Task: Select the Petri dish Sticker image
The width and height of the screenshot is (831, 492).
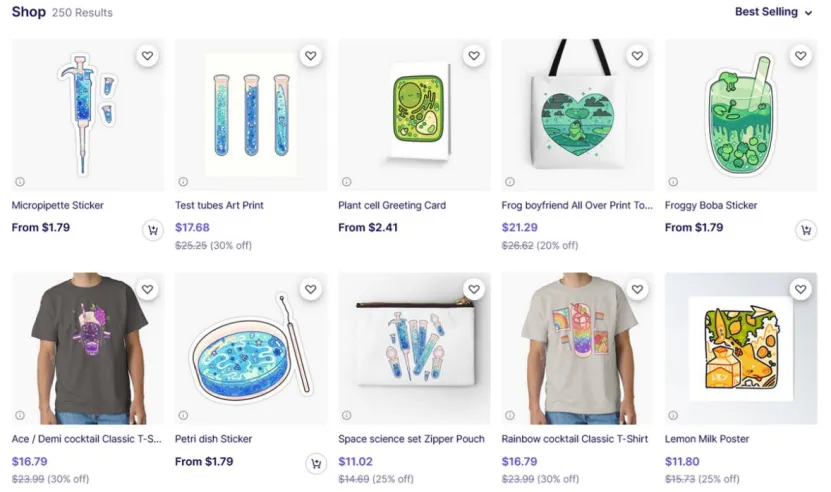Action: pyautogui.click(x=251, y=348)
